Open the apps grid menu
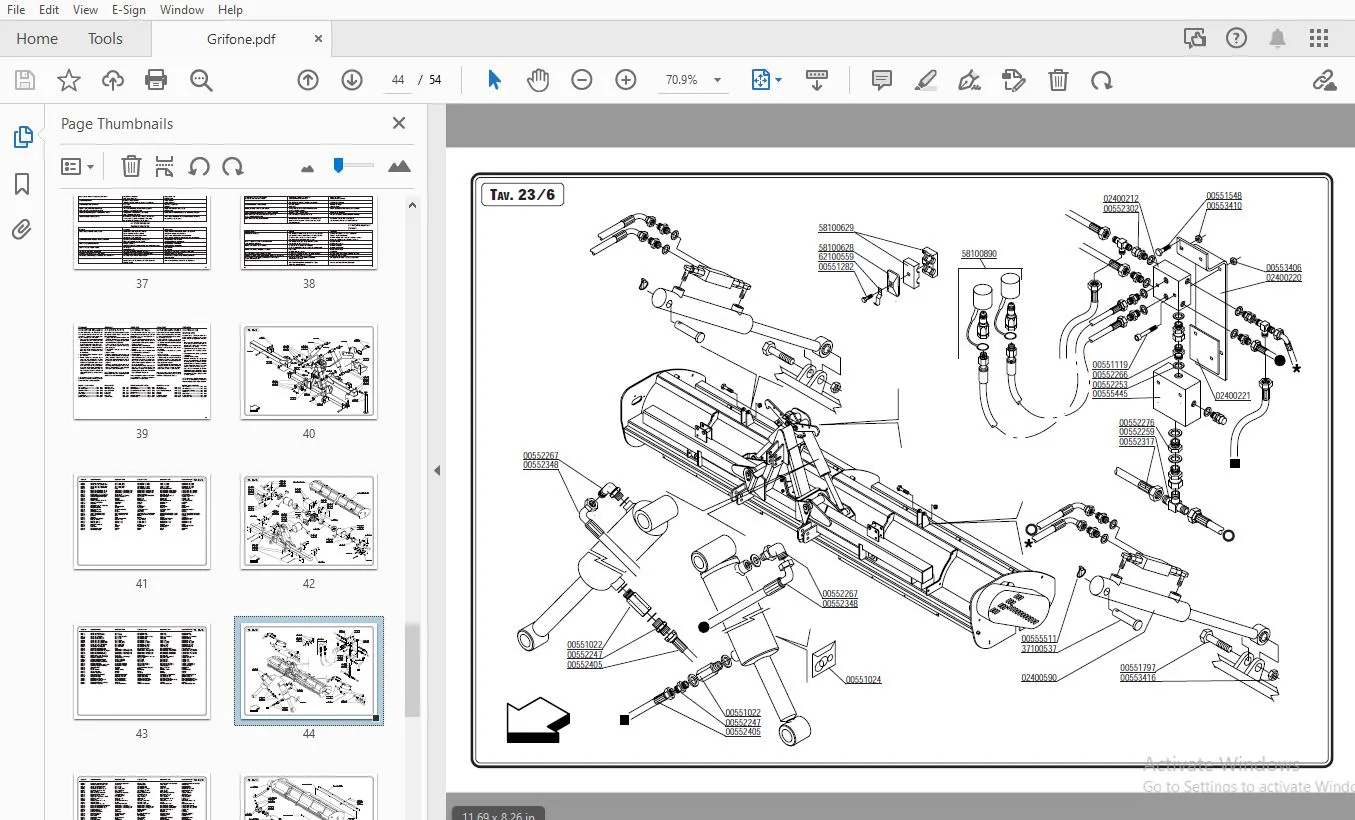Image resolution: width=1355 pixels, height=820 pixels. click(1319, 39)
